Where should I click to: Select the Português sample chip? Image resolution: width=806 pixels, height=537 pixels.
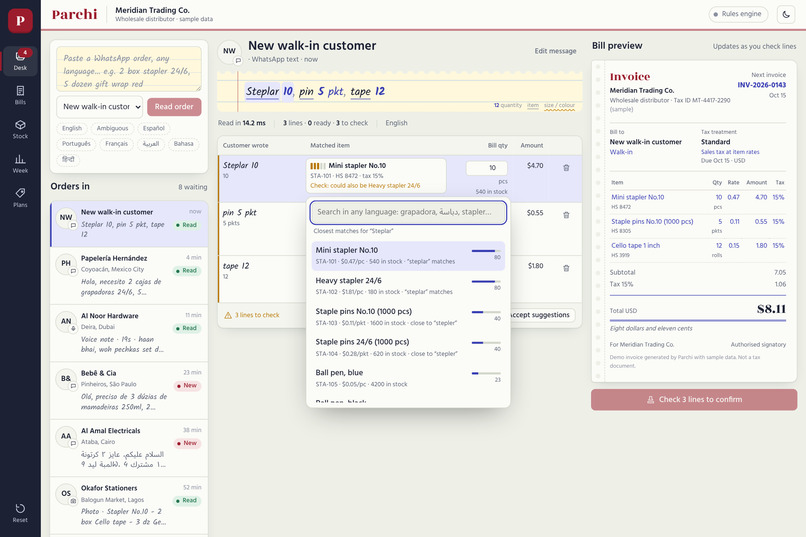pyautogui.click(x=76, y=144)
